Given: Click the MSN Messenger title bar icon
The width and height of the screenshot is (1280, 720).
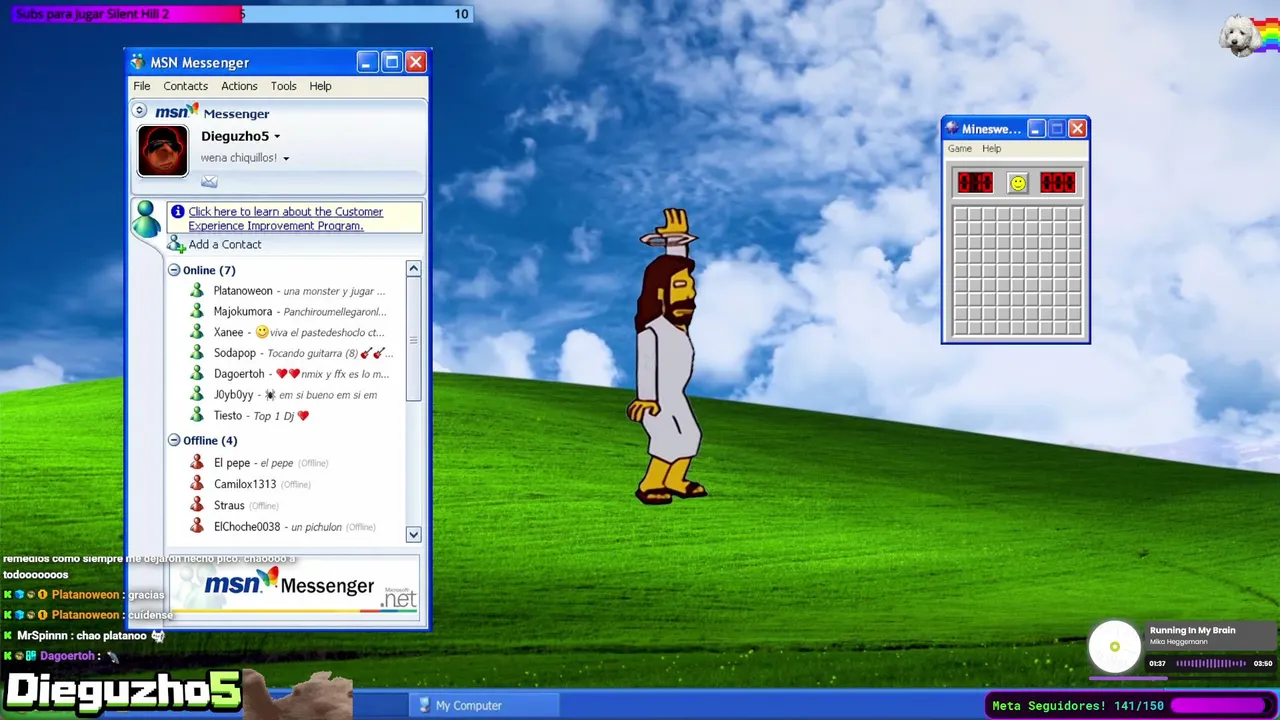Looking at the screenshot, I should coord(138,63).
